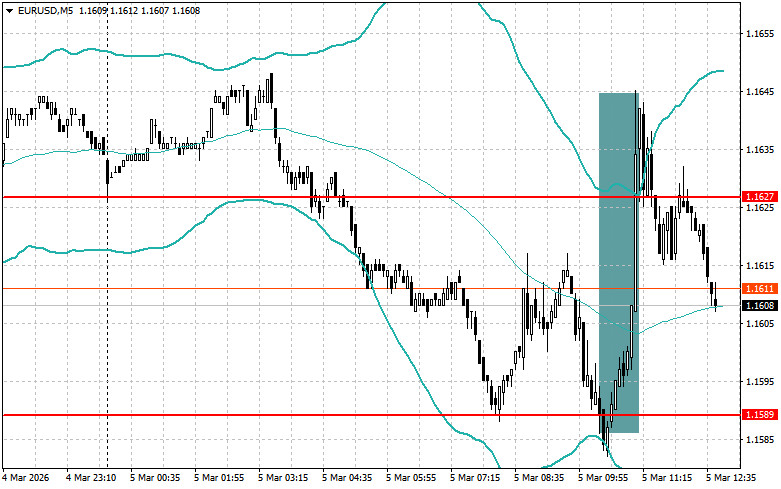
Task: Click the 5 Mar 11:15 time label
Action: point(667,478)
